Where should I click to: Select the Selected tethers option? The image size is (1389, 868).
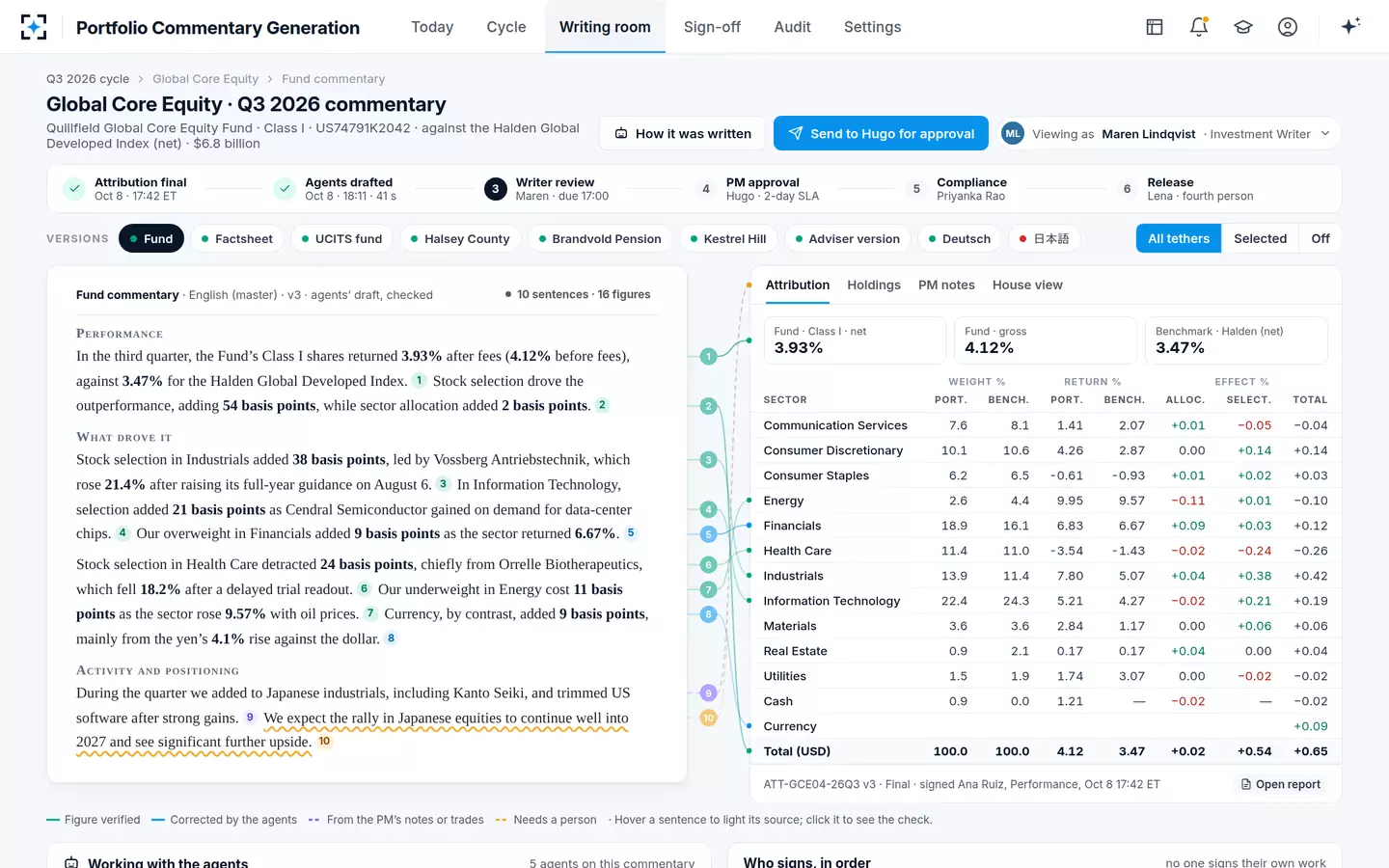[1260, 238]
